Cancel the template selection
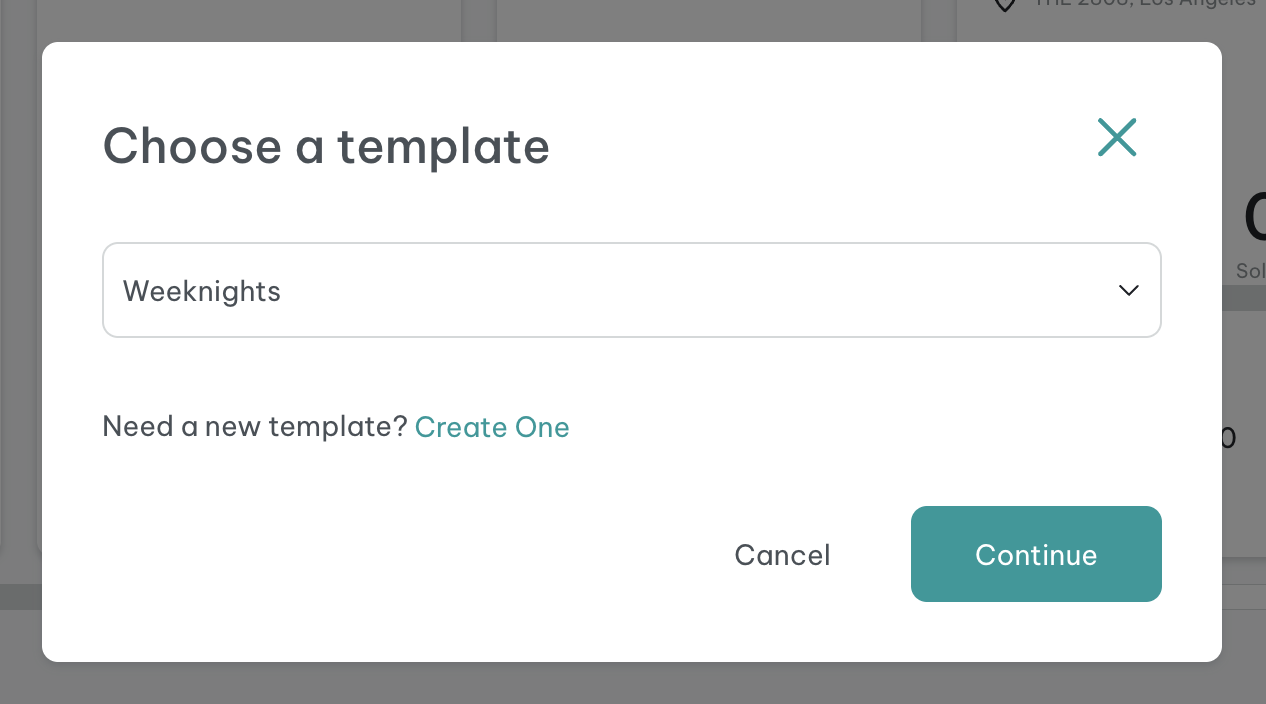 click(782, 555)
